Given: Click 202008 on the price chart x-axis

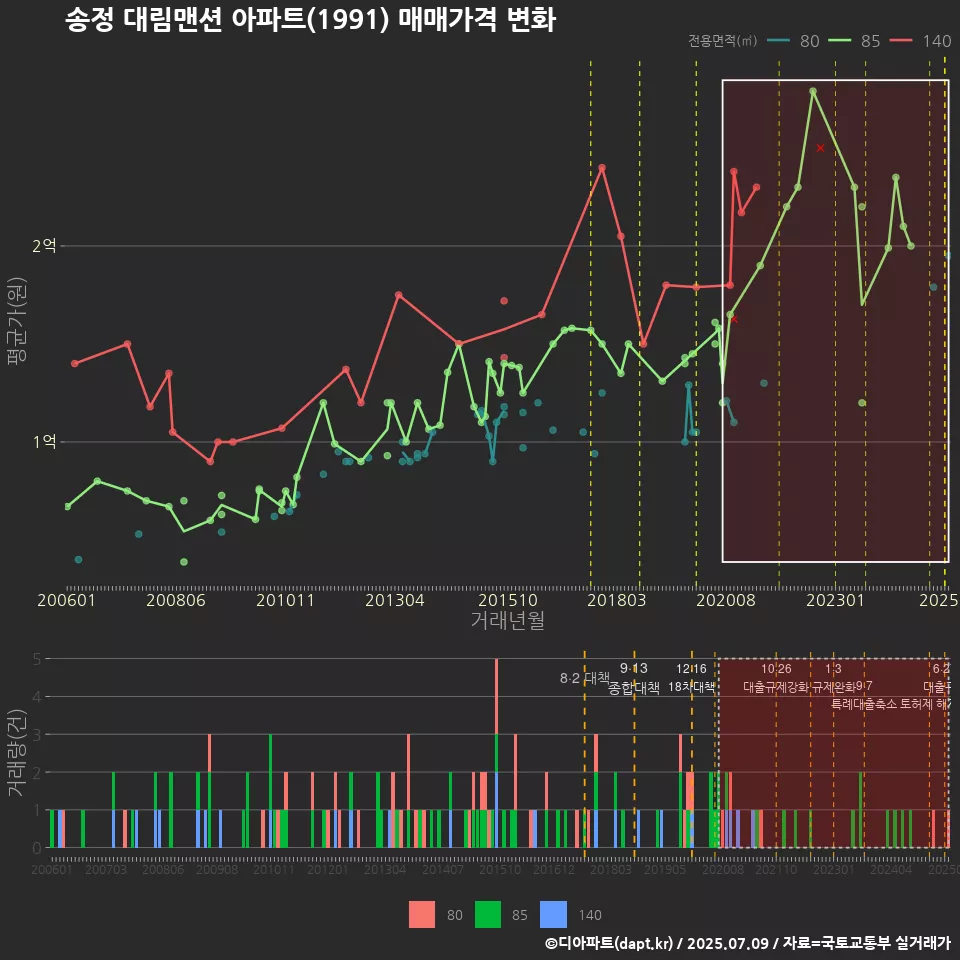Looking at the screenshot, I should [726, 600].
